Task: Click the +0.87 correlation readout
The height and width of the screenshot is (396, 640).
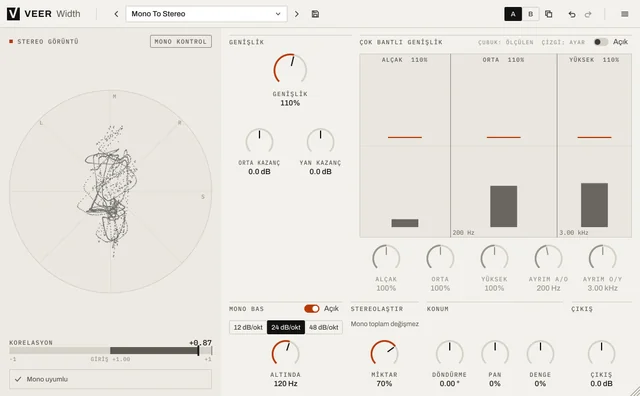Action: pyautogui.click(x=200, y=343)
